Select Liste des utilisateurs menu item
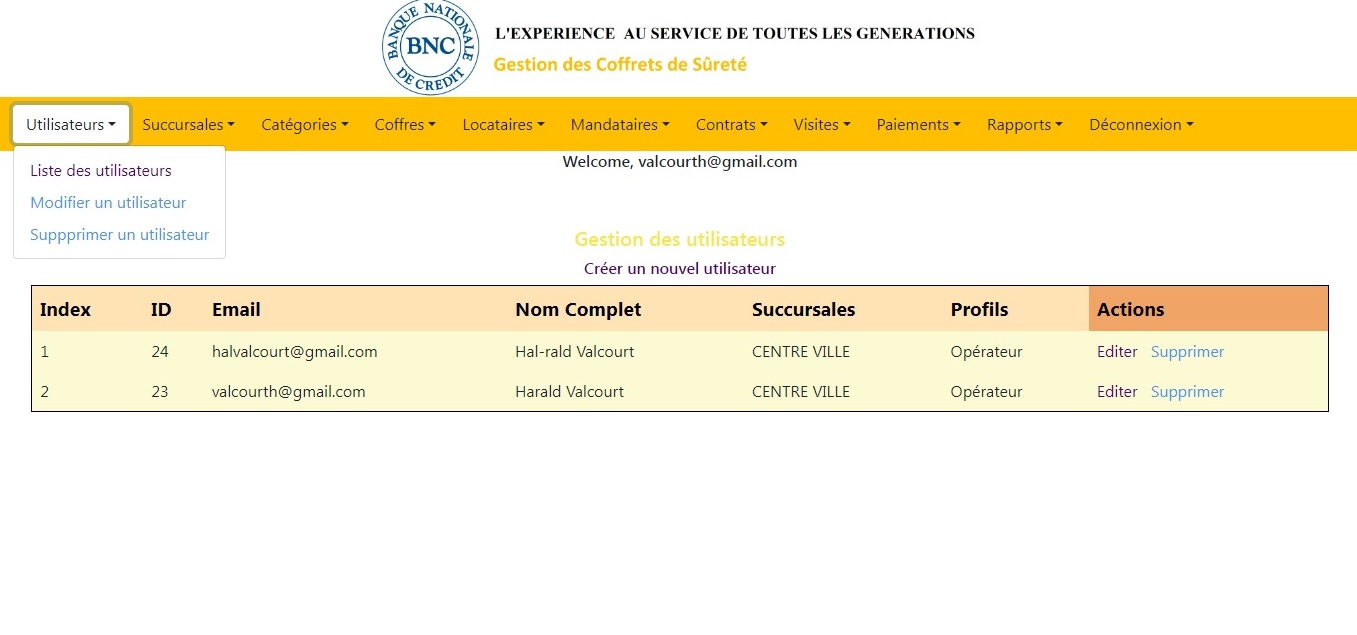Image resolution: width=1357 pixels, height=635 pixels. (101, 171)
